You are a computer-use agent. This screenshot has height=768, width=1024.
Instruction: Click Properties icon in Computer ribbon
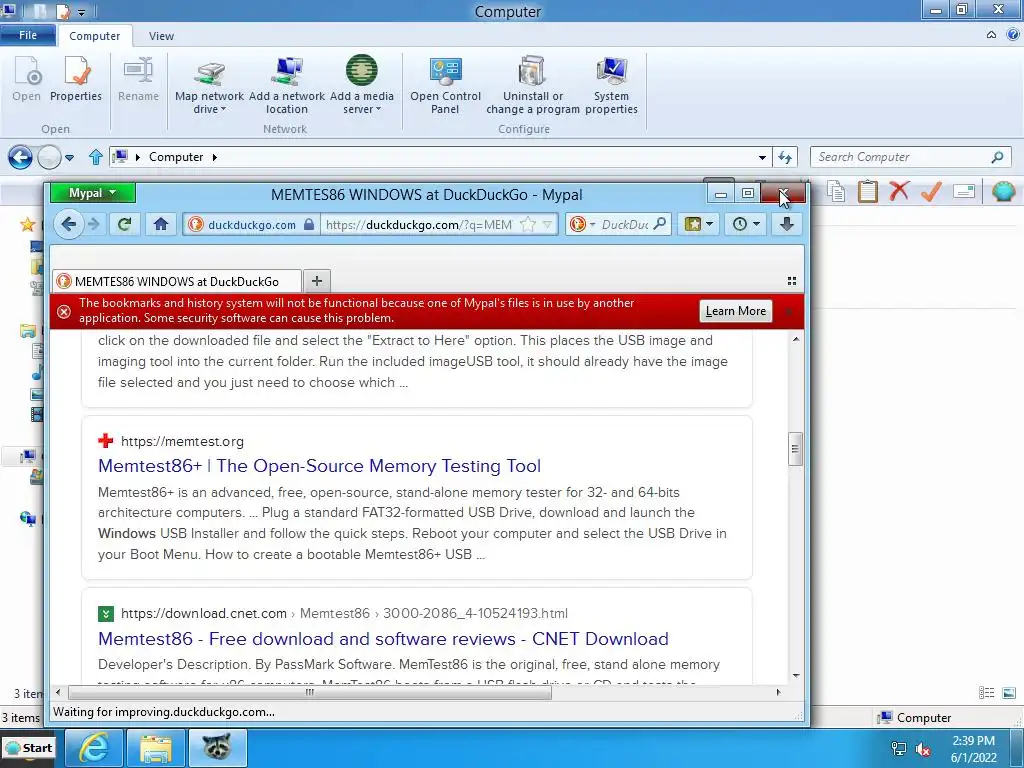[76, 80]
